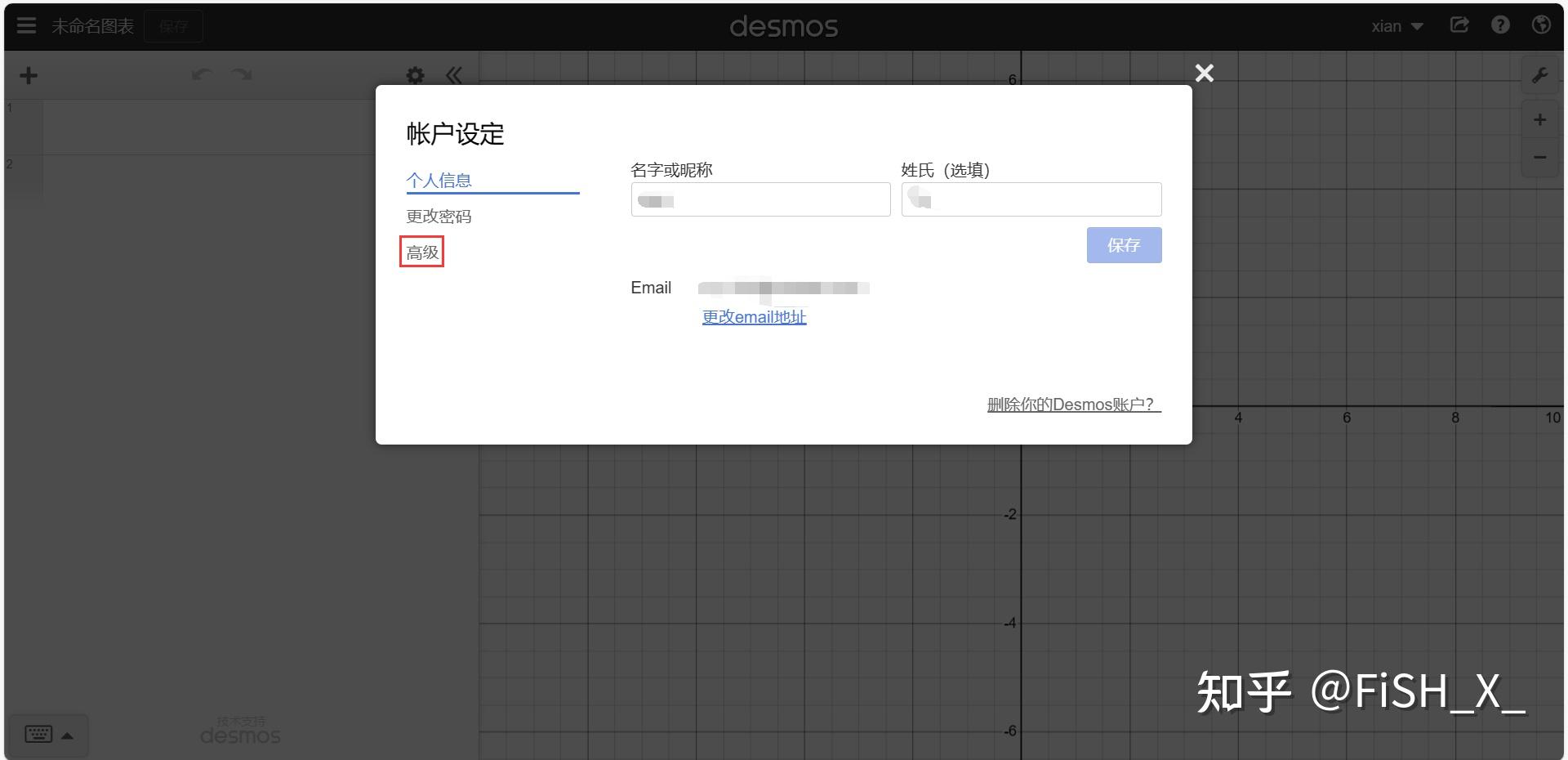
Task: Click the plus icon to add an expression
Action: [29, 75]
